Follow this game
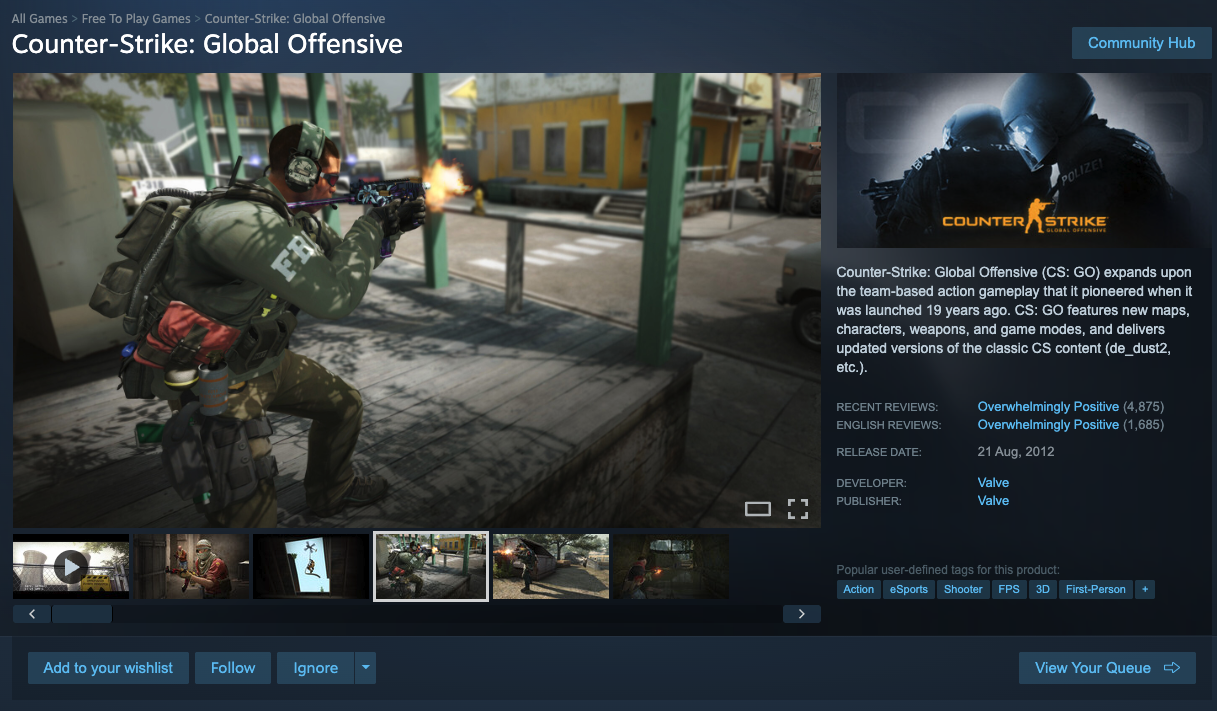 point(233,668)
